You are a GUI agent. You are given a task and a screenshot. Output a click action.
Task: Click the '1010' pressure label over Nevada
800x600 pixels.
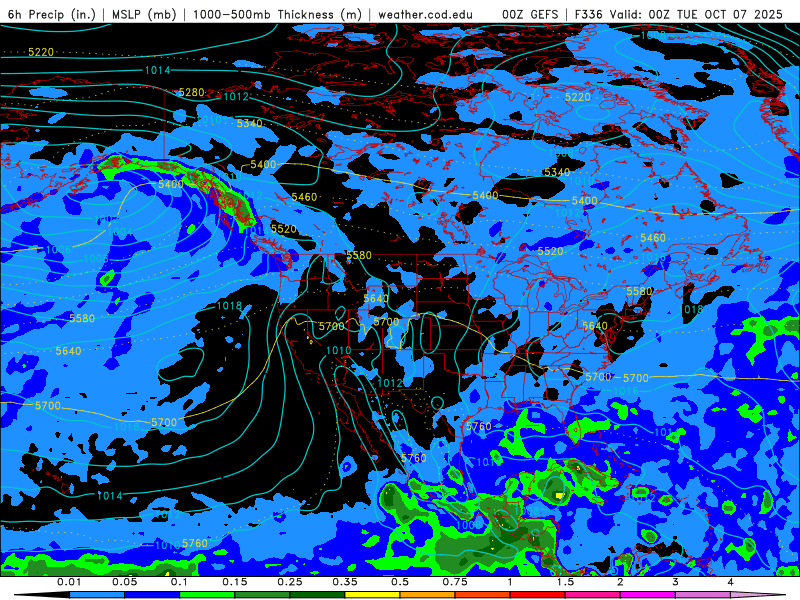click(x=338, y=351)
